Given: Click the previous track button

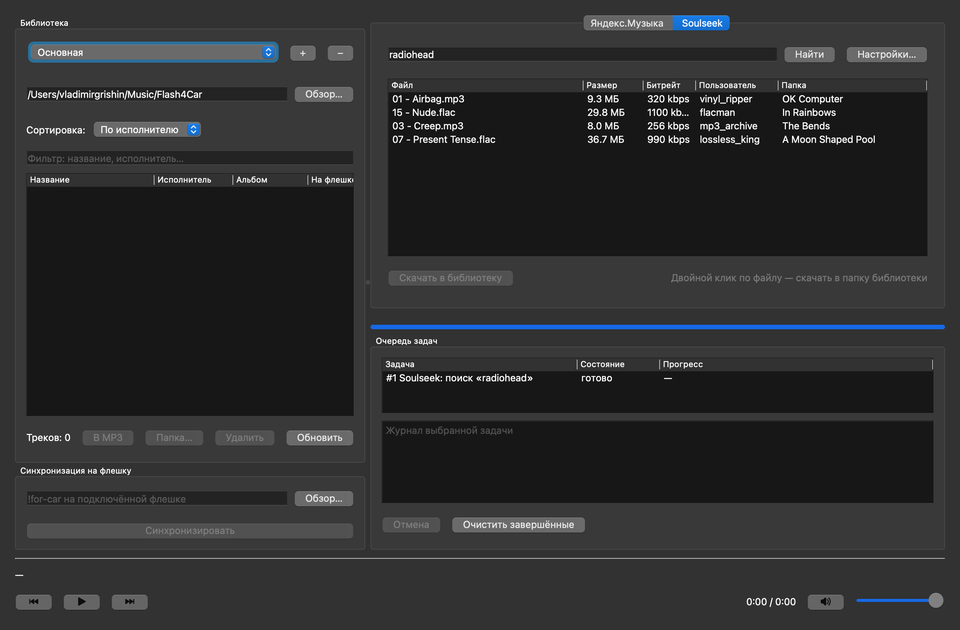Looking at the screenshot, I should [x=34, y=602].
